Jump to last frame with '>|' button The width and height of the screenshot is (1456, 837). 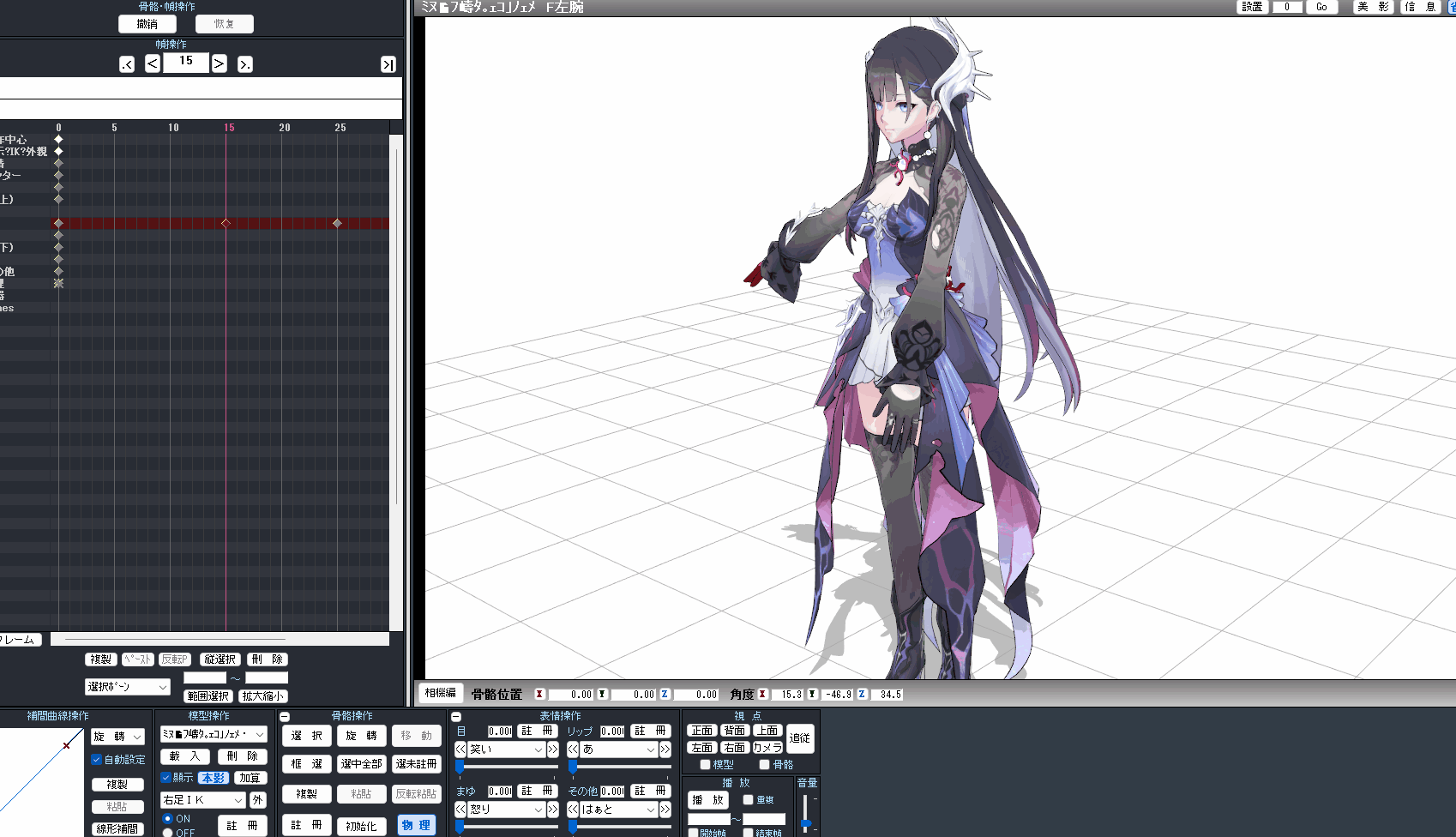[388, 64]
